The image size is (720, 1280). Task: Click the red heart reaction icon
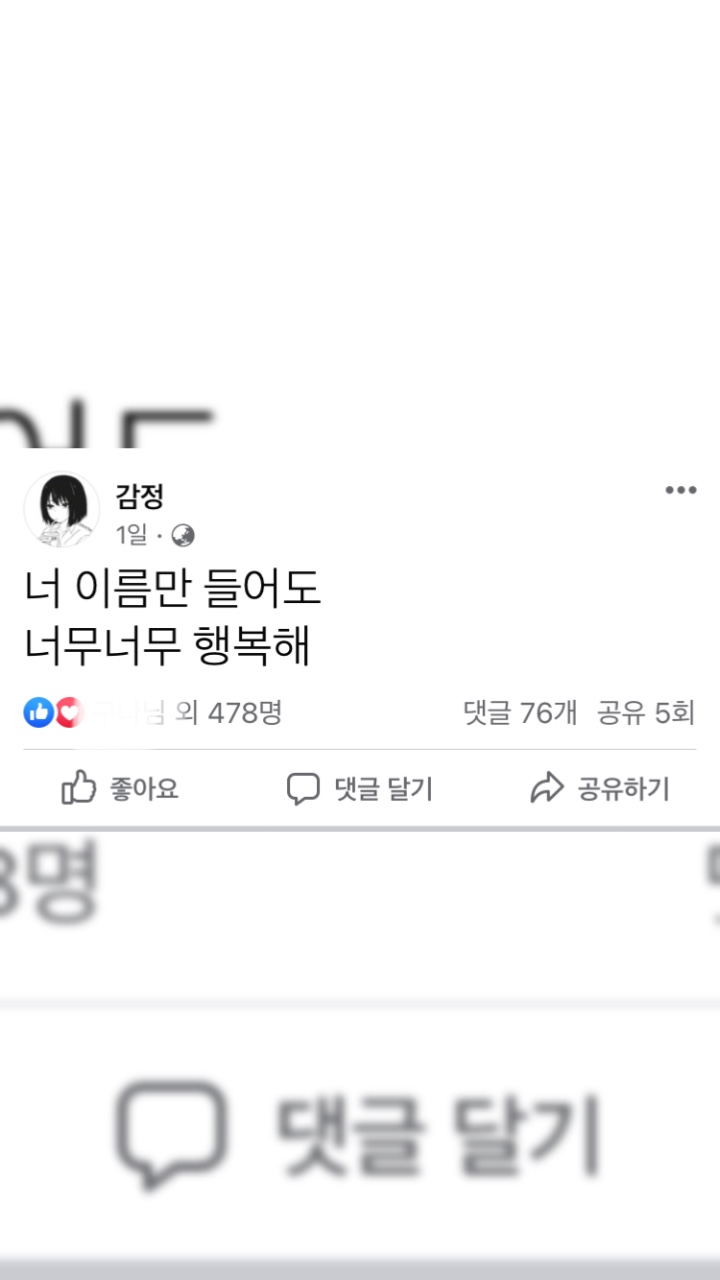point(68,712)
